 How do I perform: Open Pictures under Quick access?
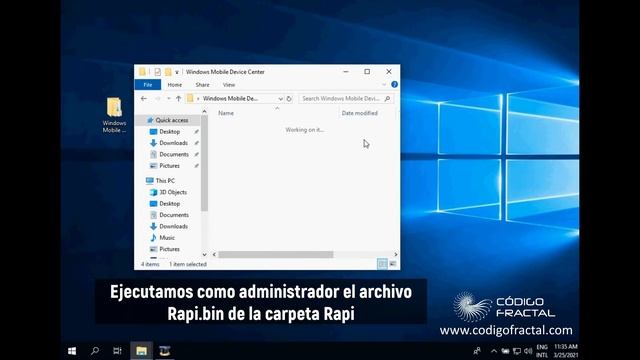pos(169,166)
